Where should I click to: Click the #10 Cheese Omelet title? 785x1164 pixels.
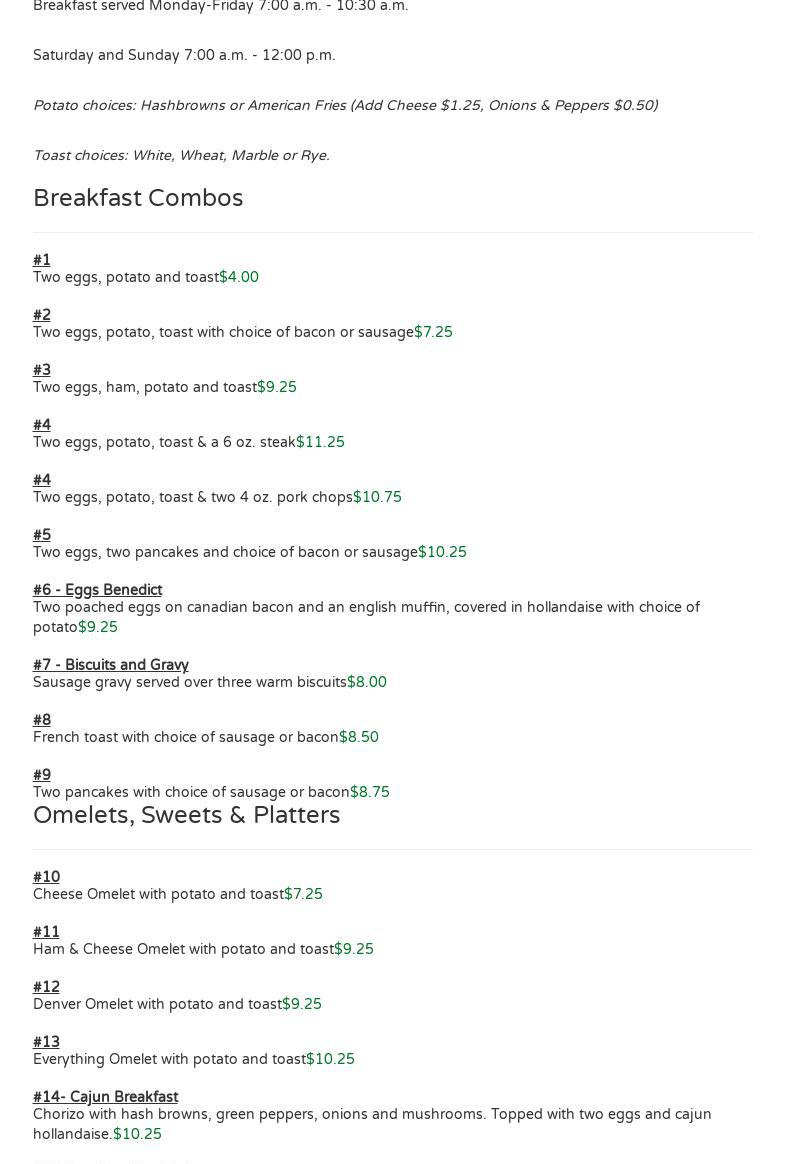(x=46, y=877)
